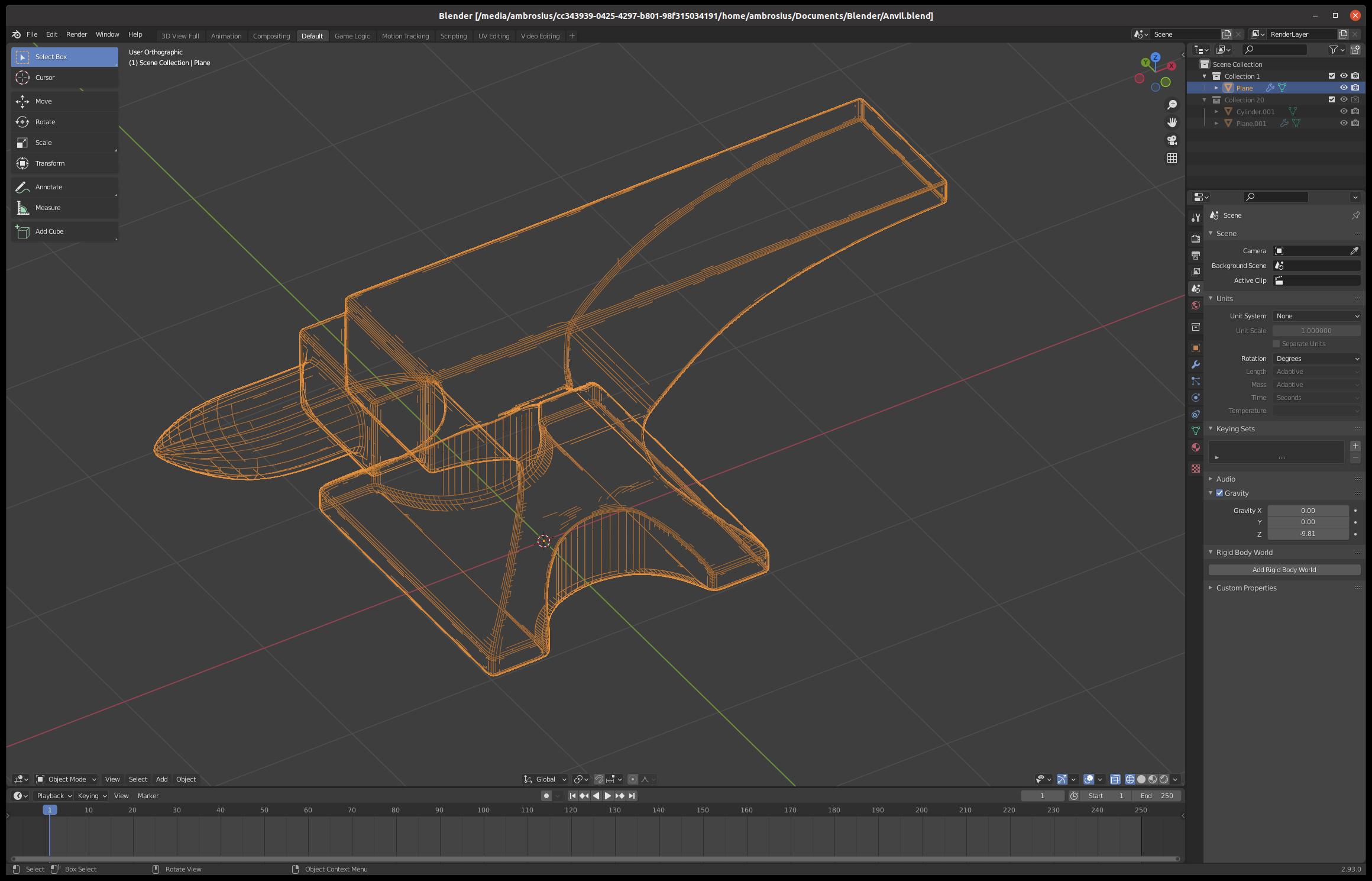
Task: Toggle visibility eye of Plane object
Action: [x=1344, y=88]
